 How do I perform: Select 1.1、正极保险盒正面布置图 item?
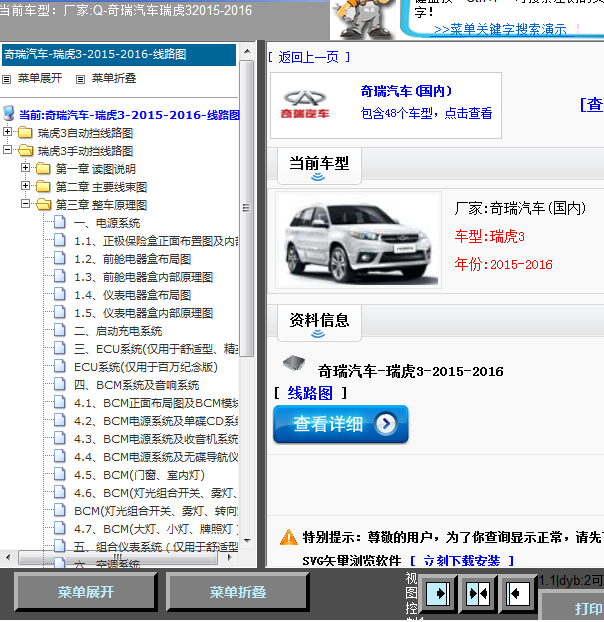click(156, 241)
